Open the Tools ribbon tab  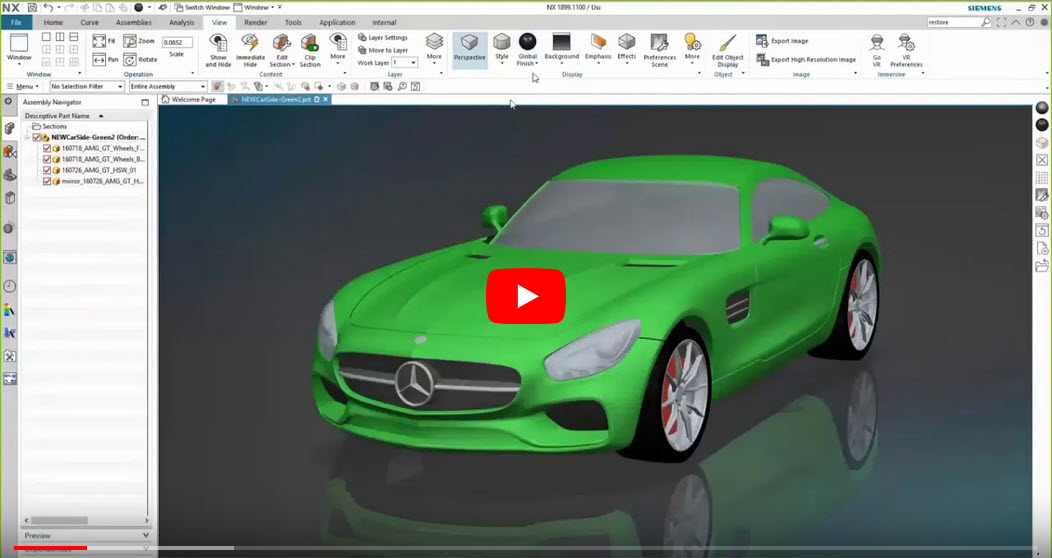click(293, 22)
